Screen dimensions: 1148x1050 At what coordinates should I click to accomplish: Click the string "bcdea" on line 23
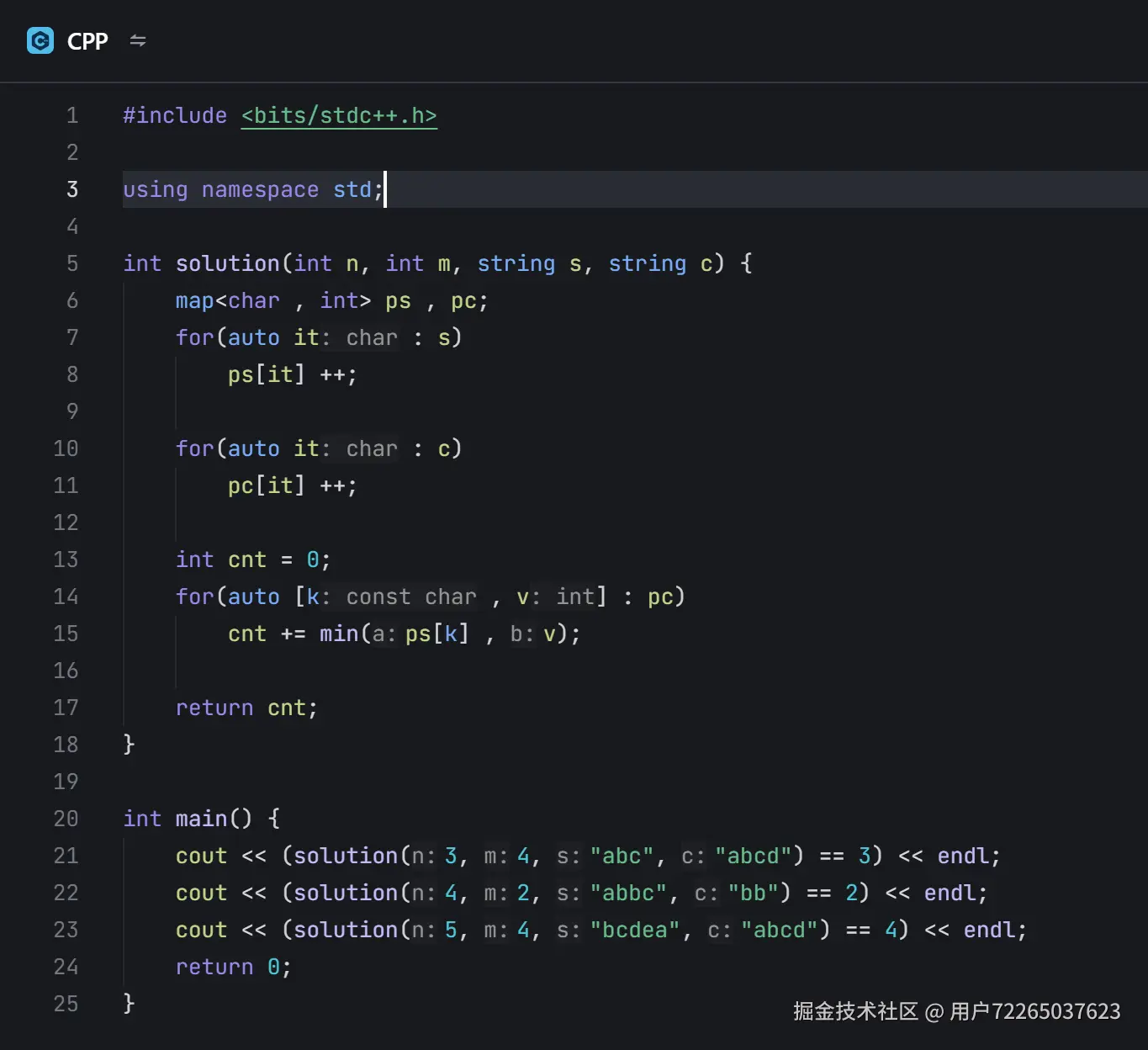coord(635,930)
